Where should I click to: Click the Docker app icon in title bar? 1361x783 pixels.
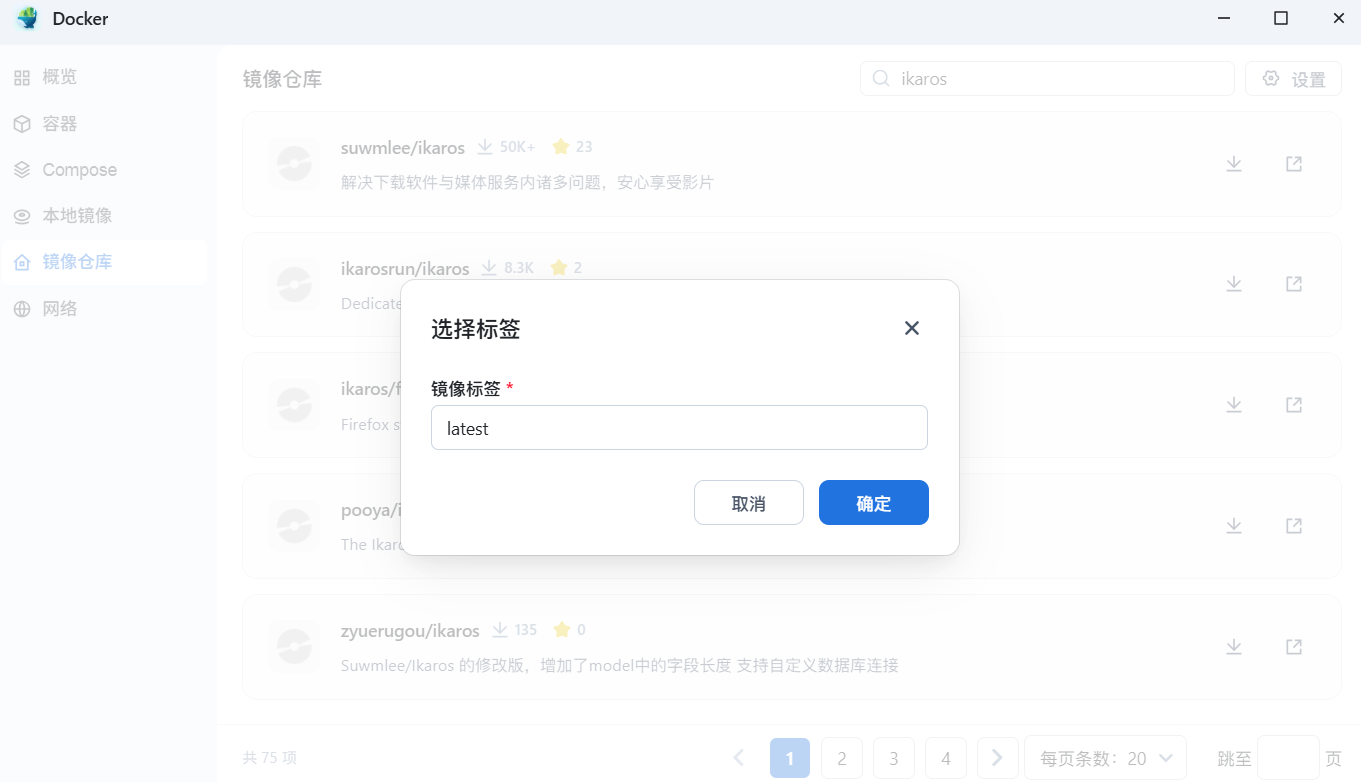click(27, 18)
